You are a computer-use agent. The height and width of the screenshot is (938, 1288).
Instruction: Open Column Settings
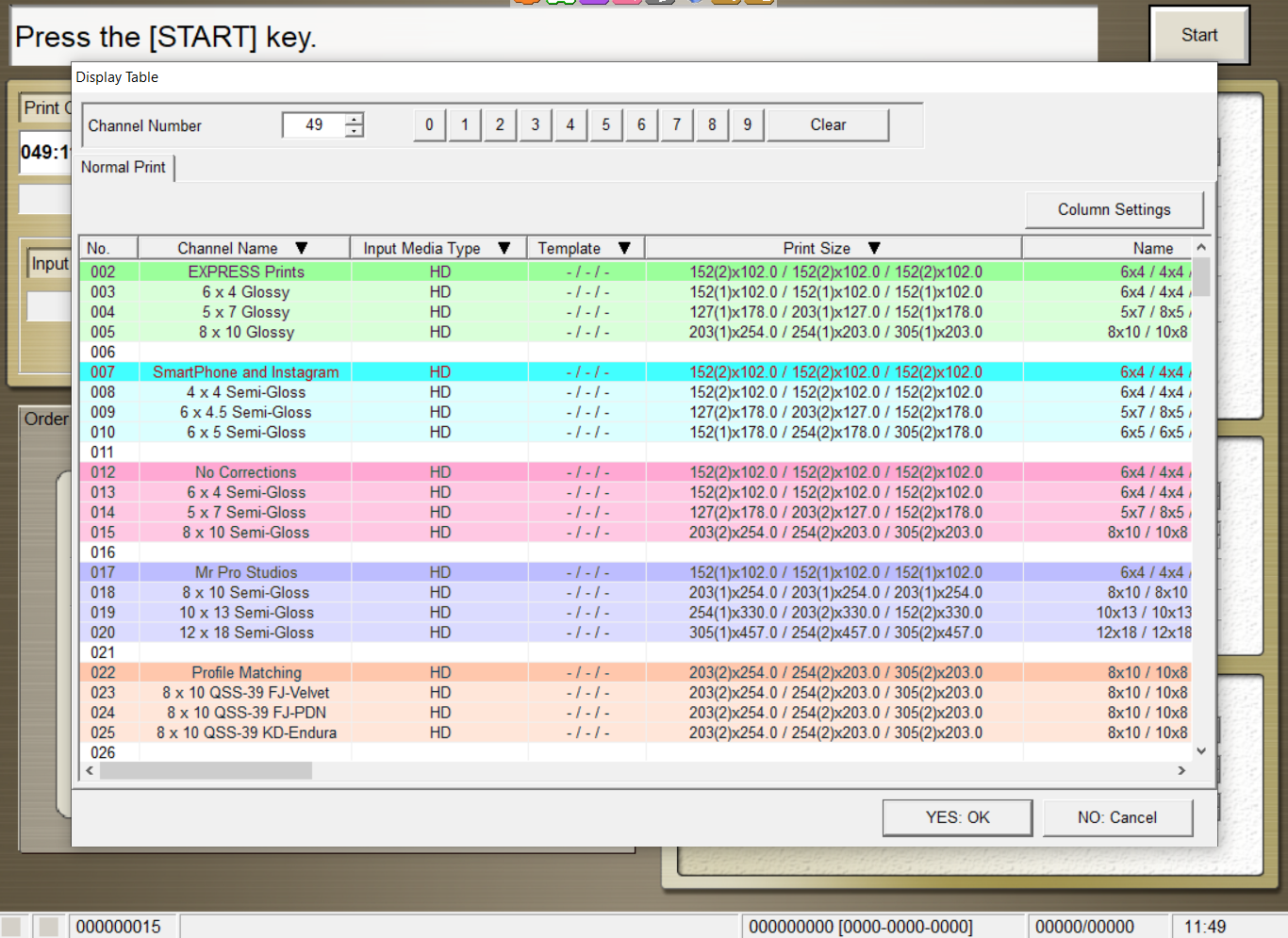(1115, 209)
